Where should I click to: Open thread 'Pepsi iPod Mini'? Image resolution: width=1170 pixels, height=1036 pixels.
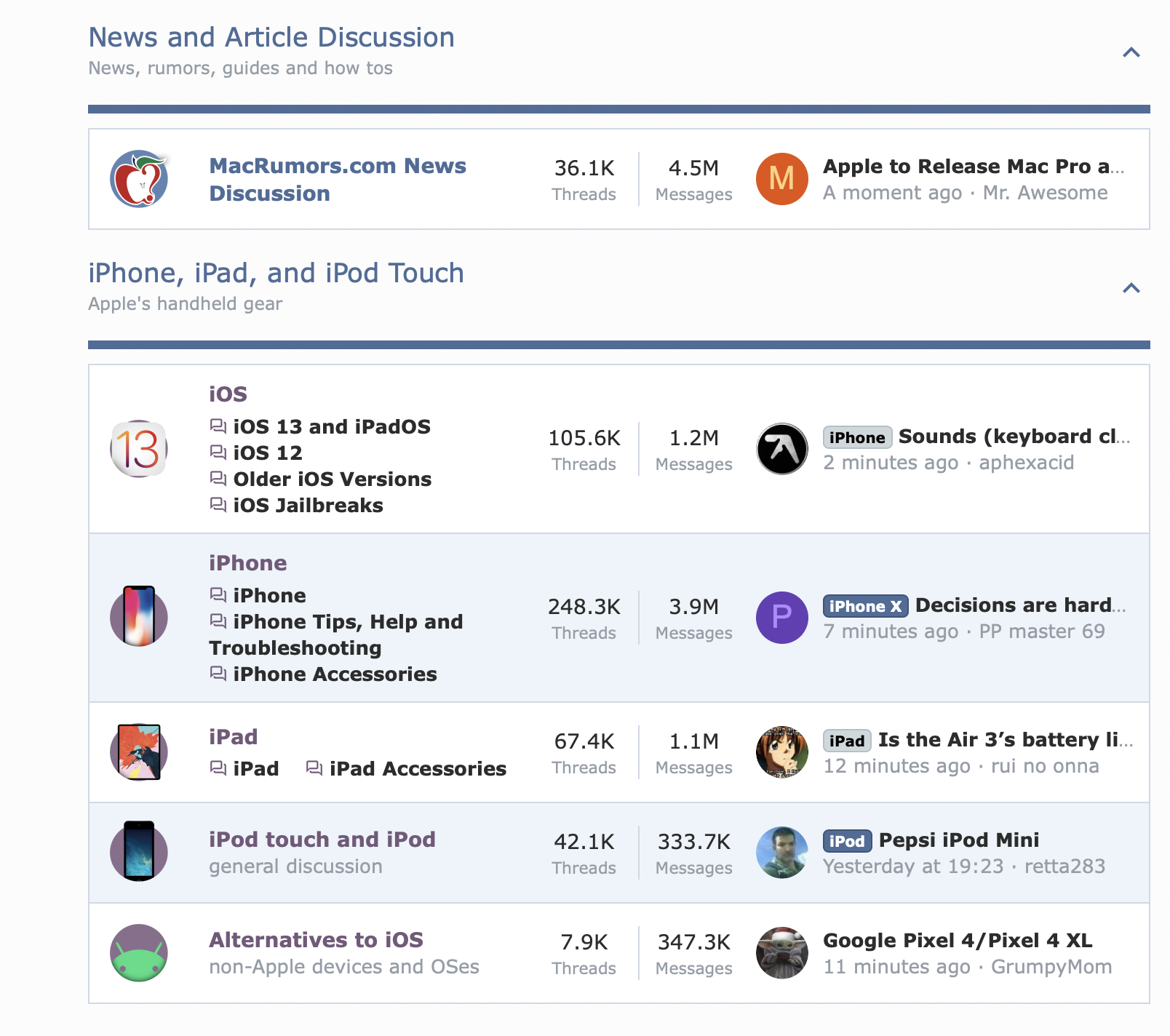coord(959,840)
